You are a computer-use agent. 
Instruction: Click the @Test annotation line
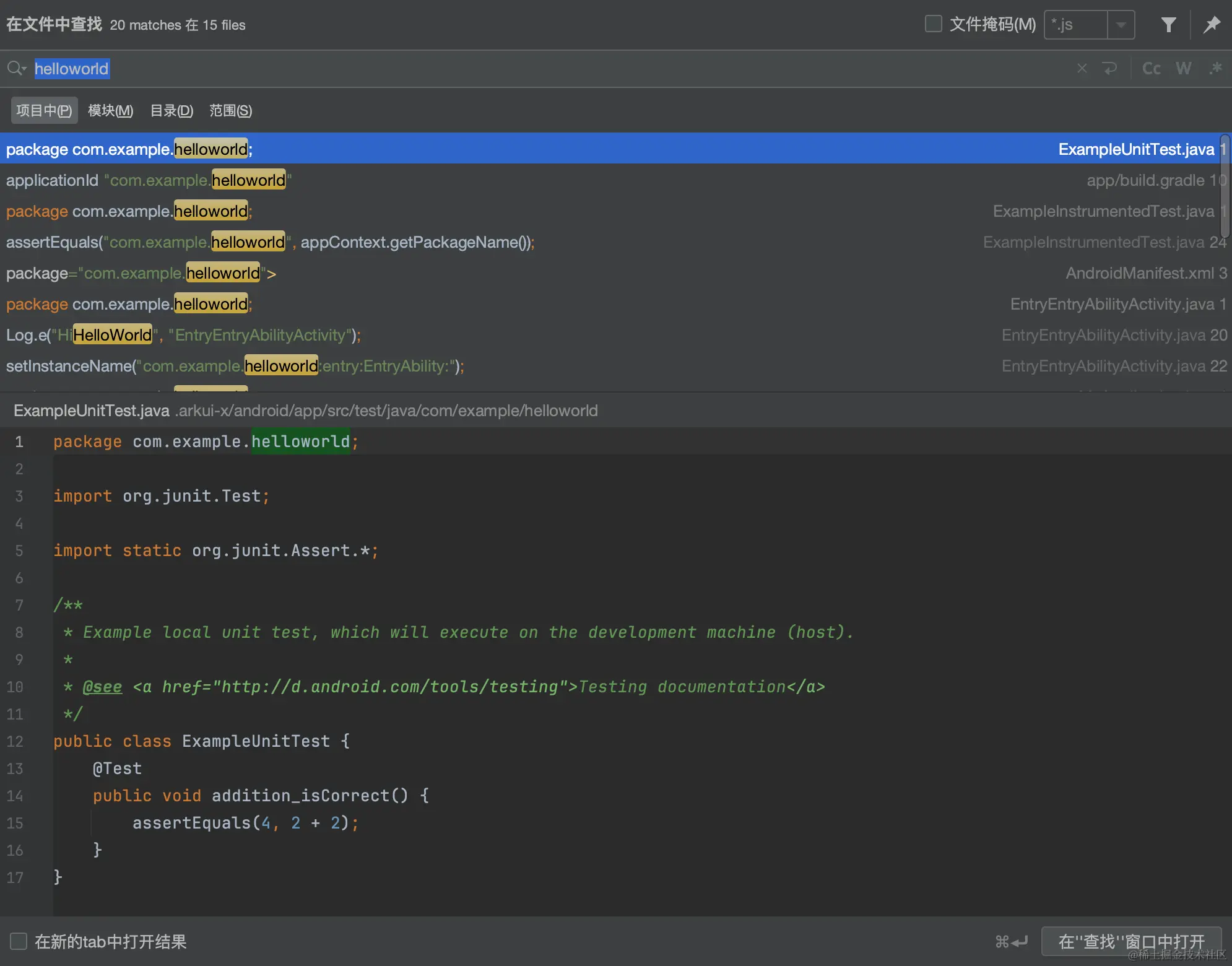[117, 768]
